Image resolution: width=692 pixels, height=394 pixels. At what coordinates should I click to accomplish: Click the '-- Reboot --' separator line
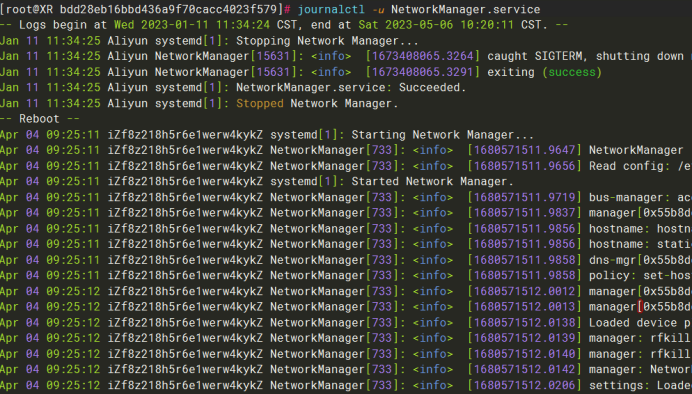coord(40,119)
